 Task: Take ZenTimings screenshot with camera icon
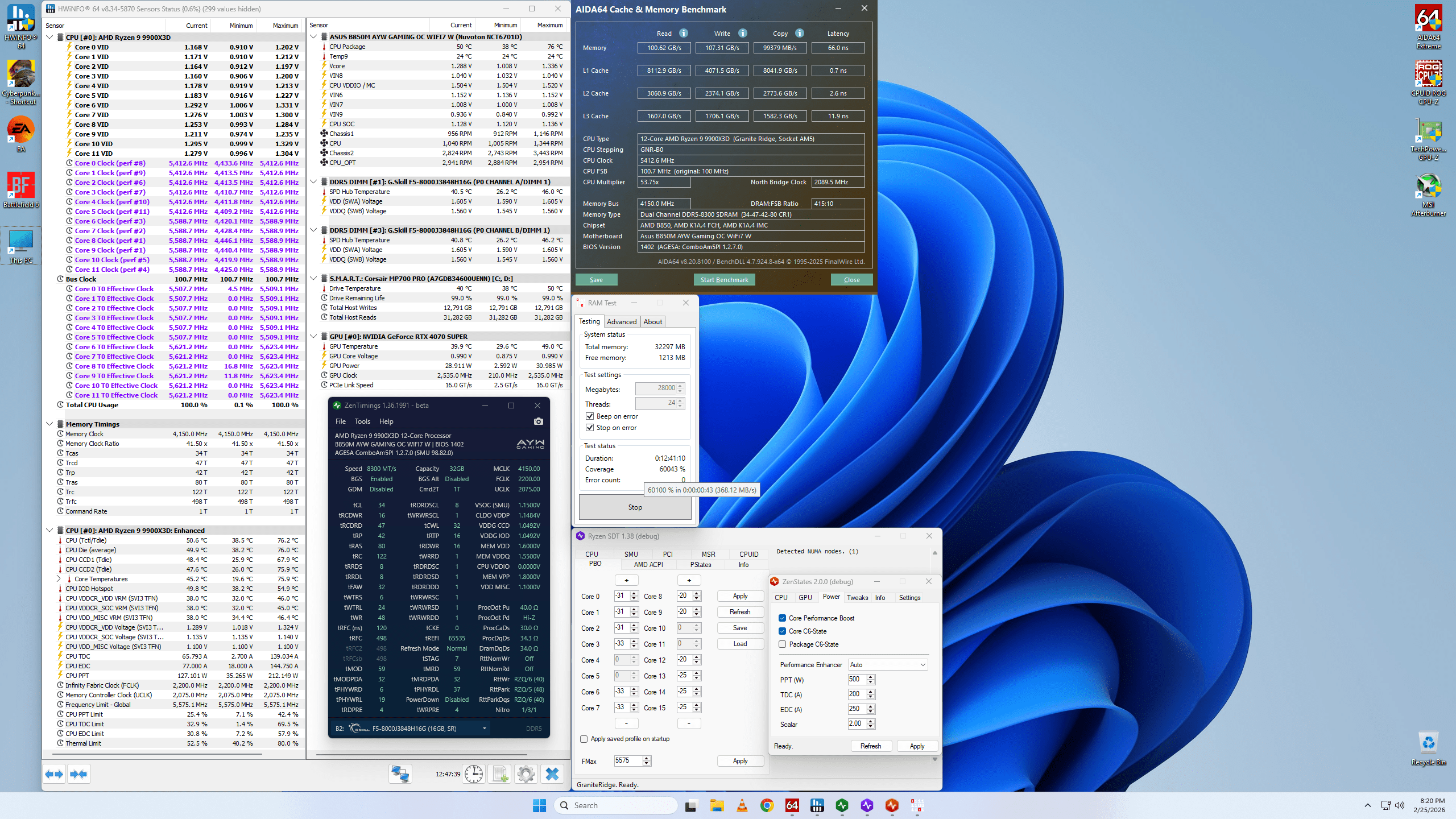click(538, 421)
